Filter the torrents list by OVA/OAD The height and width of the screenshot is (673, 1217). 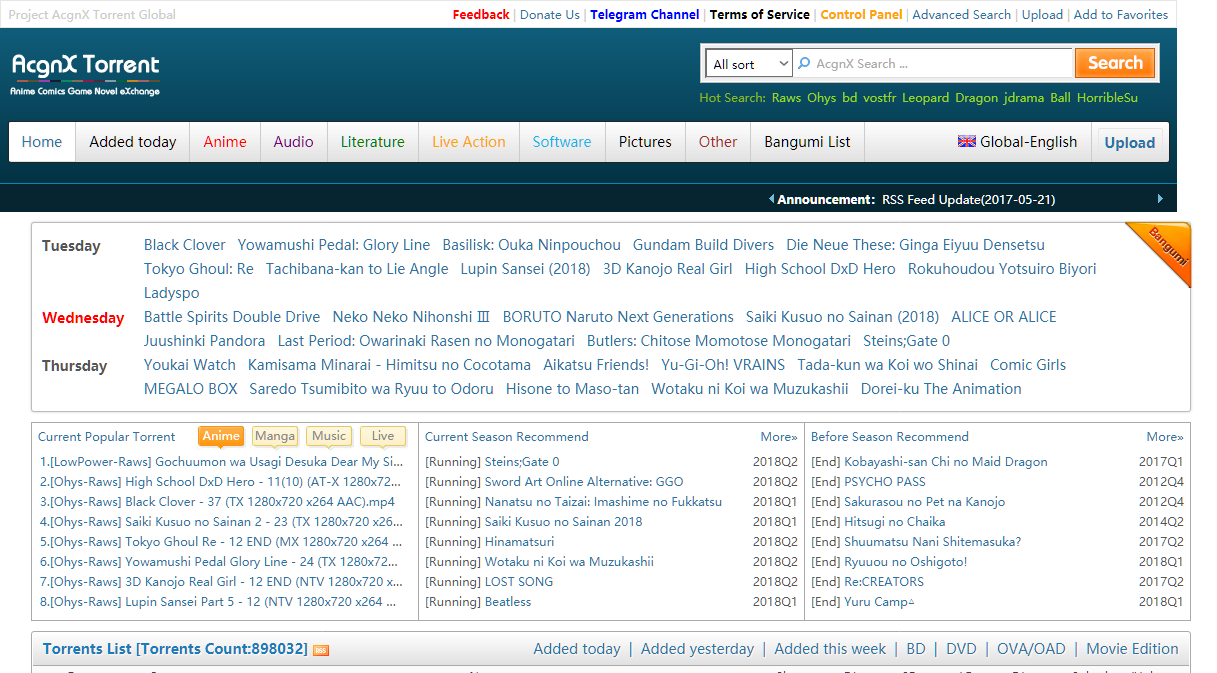click(x=1031, y=649)
